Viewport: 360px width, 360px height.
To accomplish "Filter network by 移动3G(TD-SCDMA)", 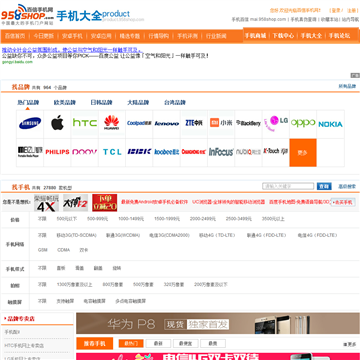I will click(76, 235).
